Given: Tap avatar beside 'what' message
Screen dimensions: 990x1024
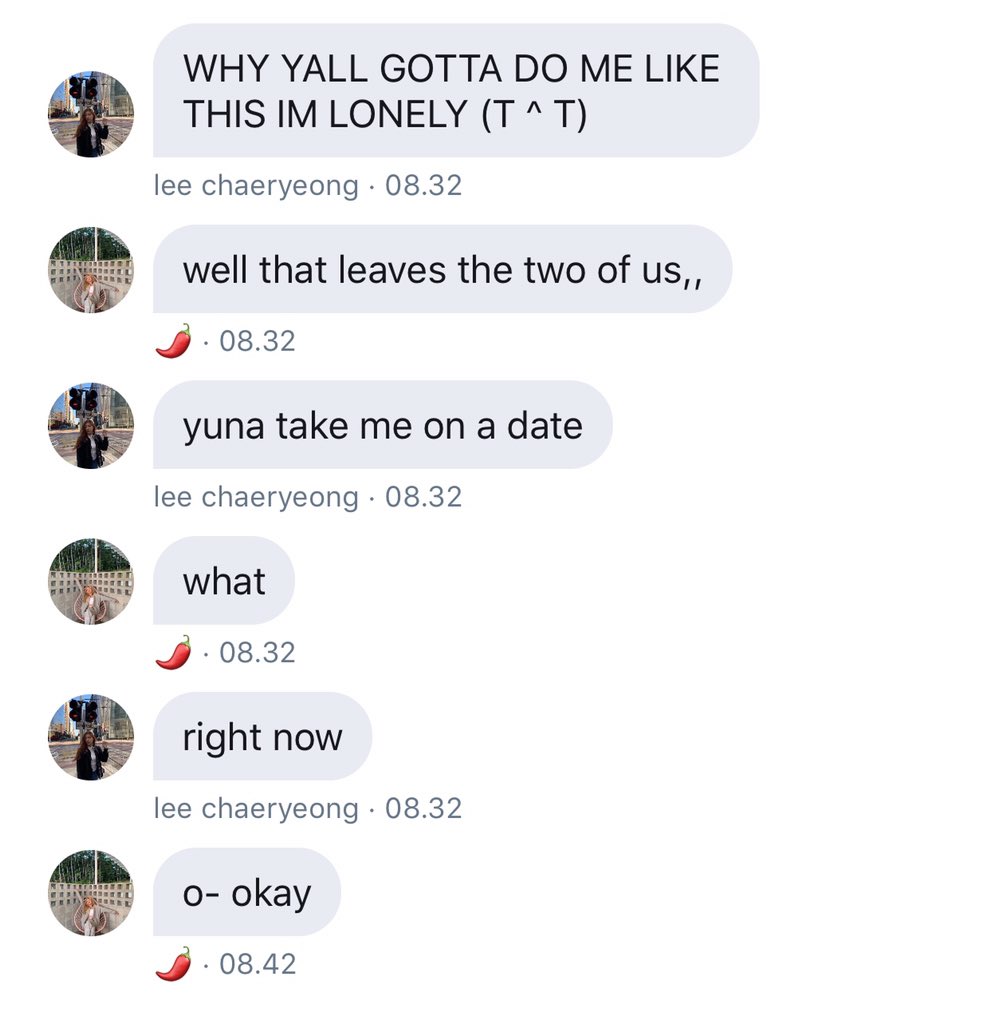Looking at the screenshot, I should point(91,581).
